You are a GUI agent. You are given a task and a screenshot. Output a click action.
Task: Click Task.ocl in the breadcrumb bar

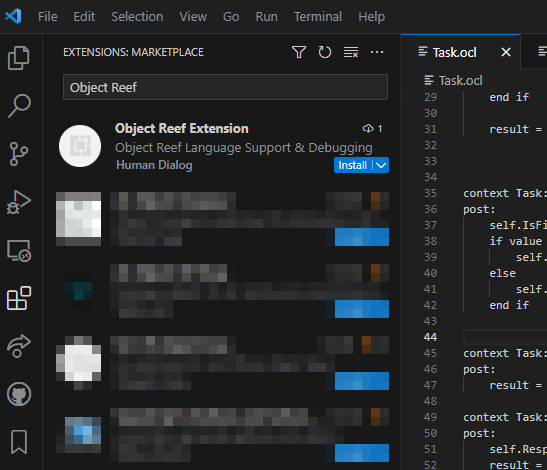point(460,81)
